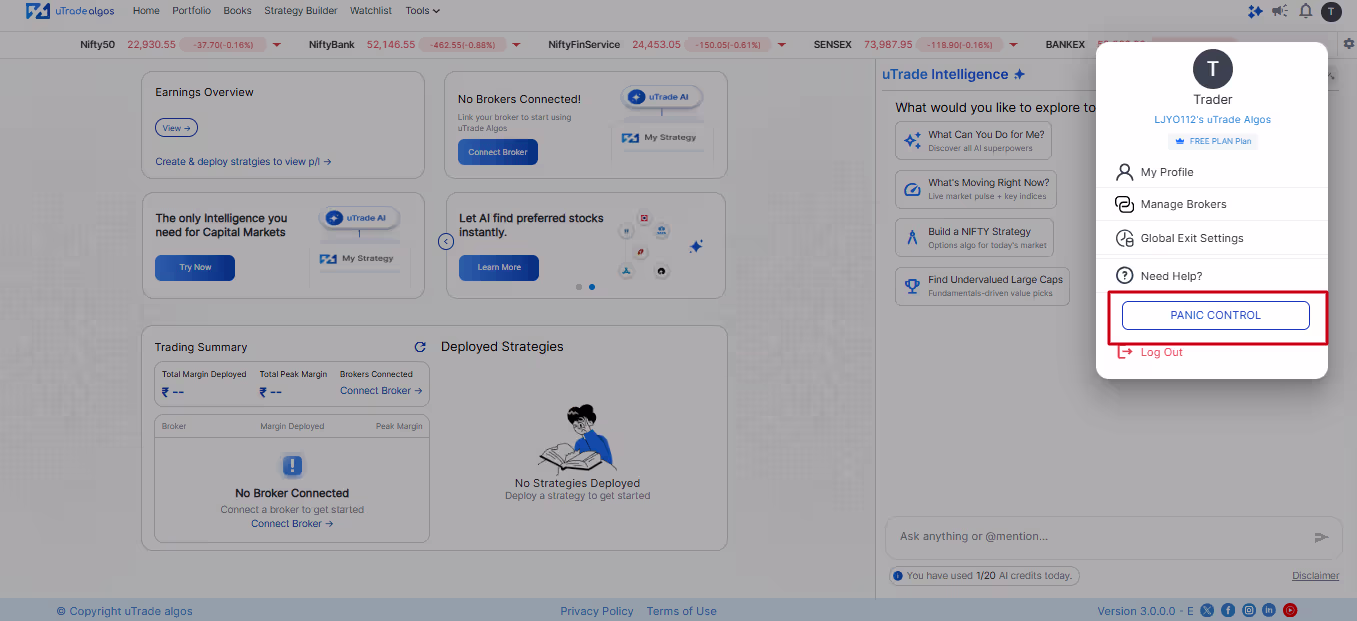Expand NiftyBank ticker dropdown arrow
1357x621 pixels.
(x=517, y=45)
